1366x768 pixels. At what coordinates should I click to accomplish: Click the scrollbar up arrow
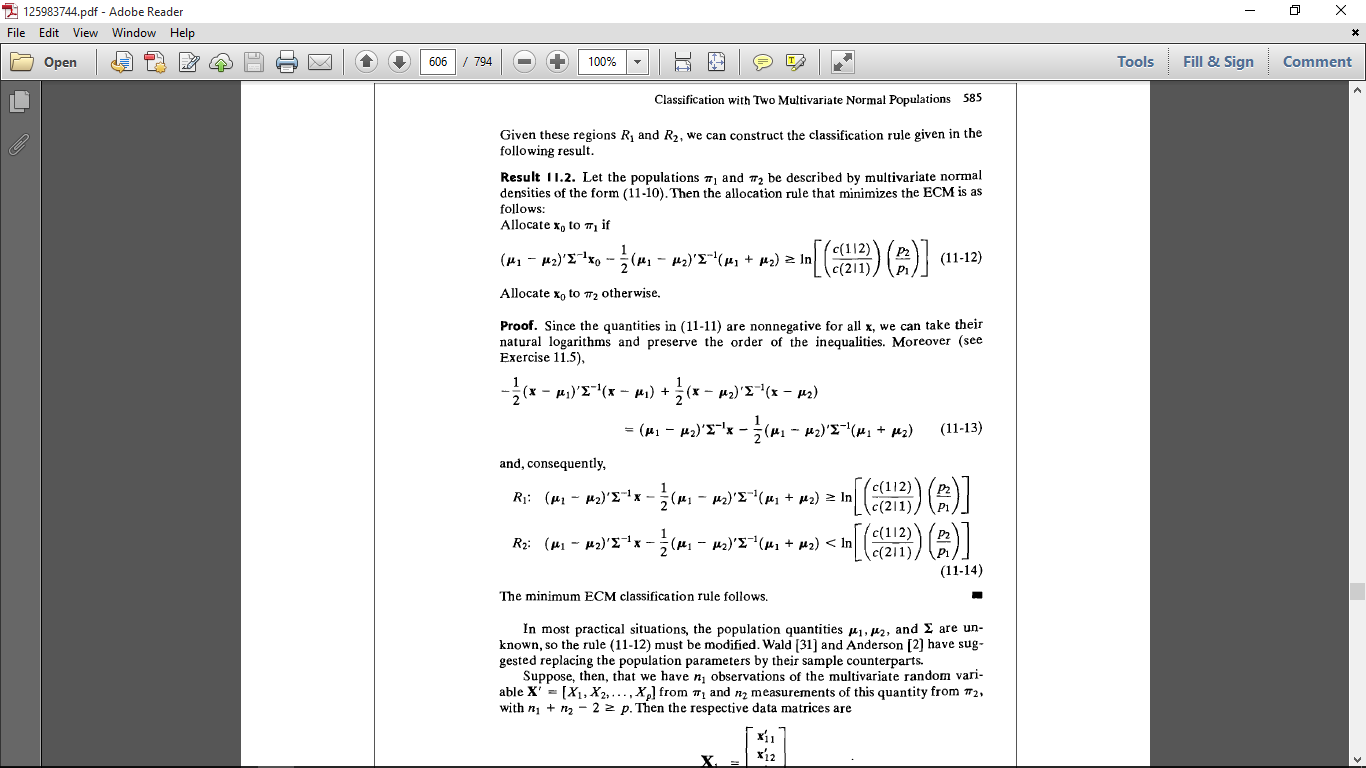click(x=1357, y=89)
